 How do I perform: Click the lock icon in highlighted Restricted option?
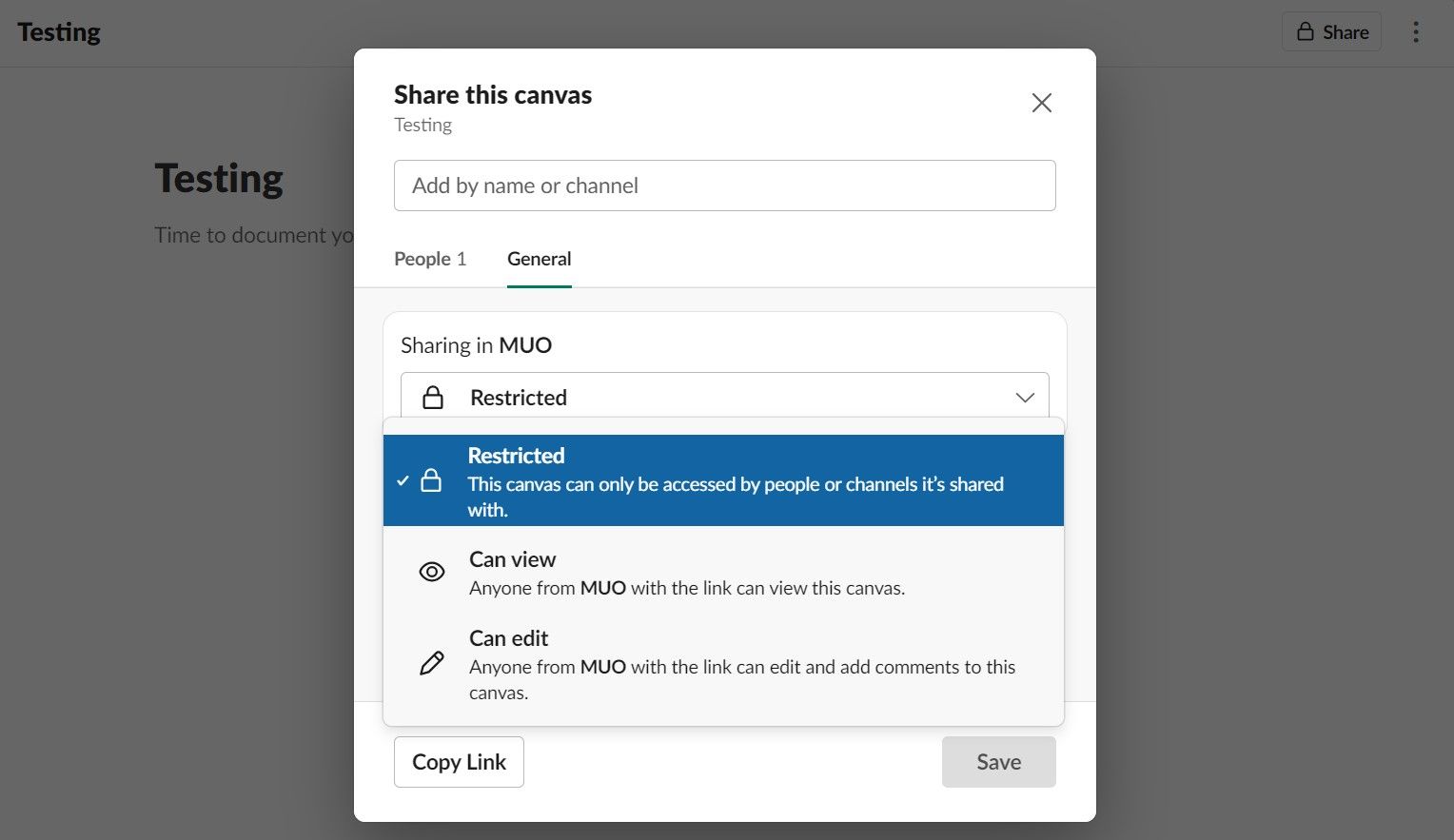(431, 480)
